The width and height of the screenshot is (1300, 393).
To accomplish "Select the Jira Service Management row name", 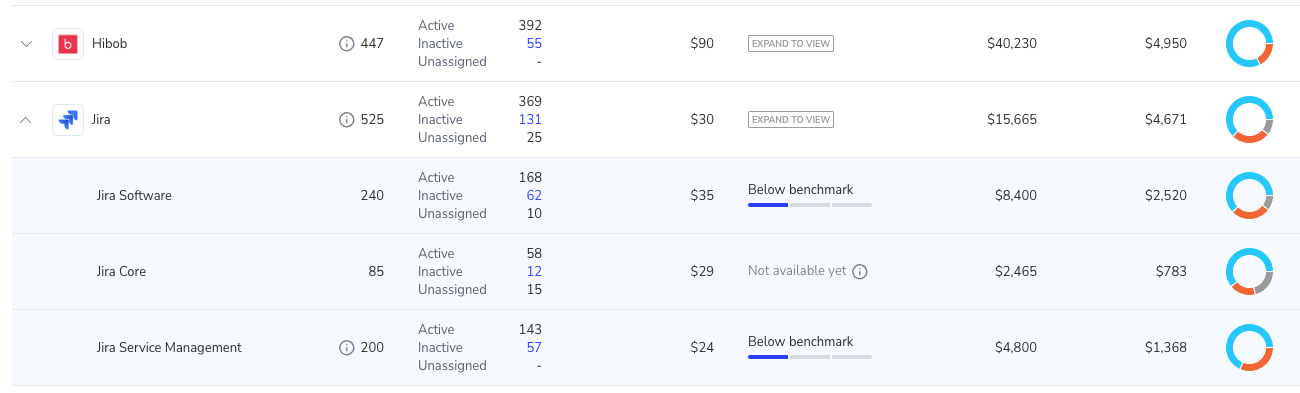I will [x=169, y=348].
